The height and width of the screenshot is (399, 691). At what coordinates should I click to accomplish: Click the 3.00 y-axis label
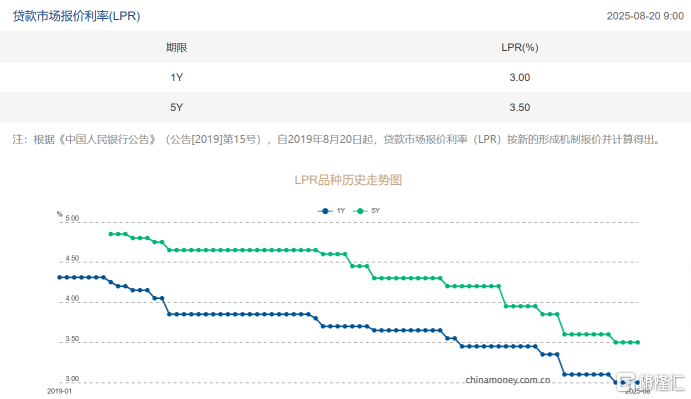tap(72, 379)
